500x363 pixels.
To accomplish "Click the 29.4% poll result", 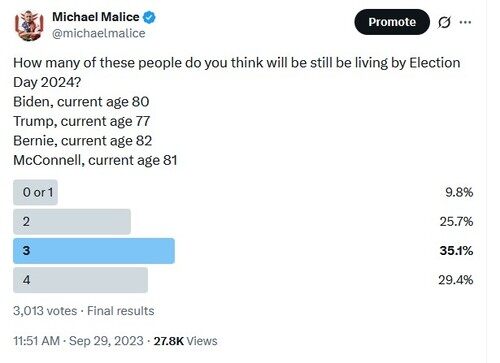I will (456, 280).
